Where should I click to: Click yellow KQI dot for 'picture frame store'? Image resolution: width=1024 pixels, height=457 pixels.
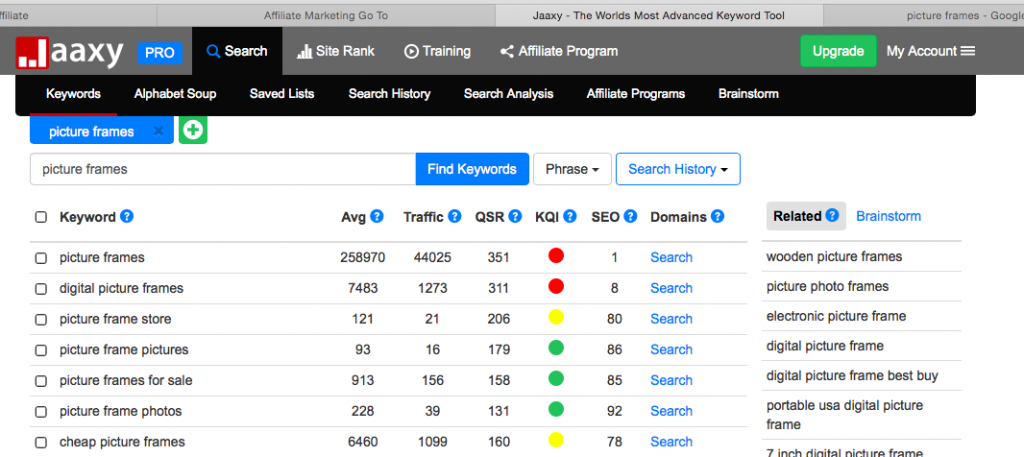point(556,317)
